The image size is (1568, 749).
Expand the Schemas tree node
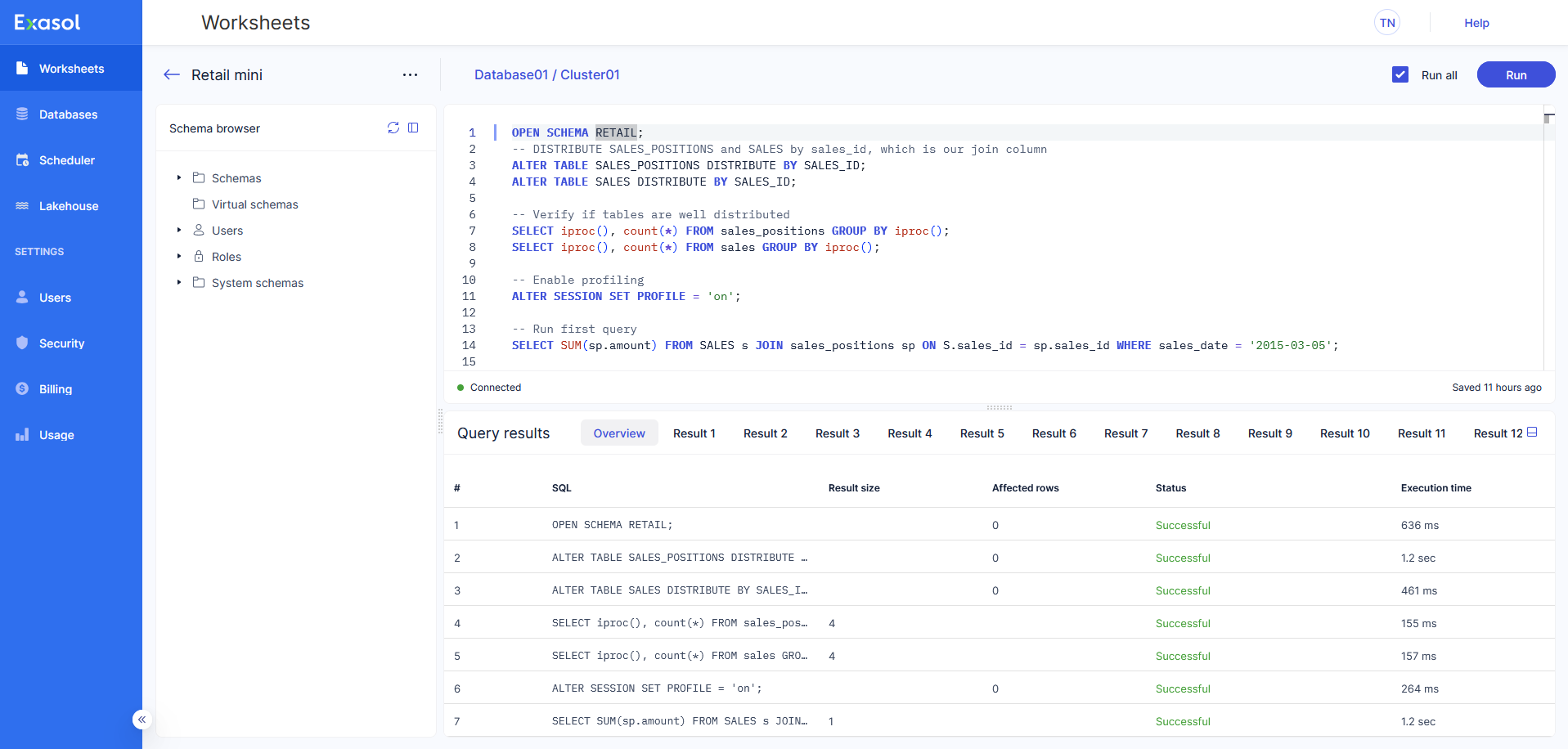tap(179, 177)
